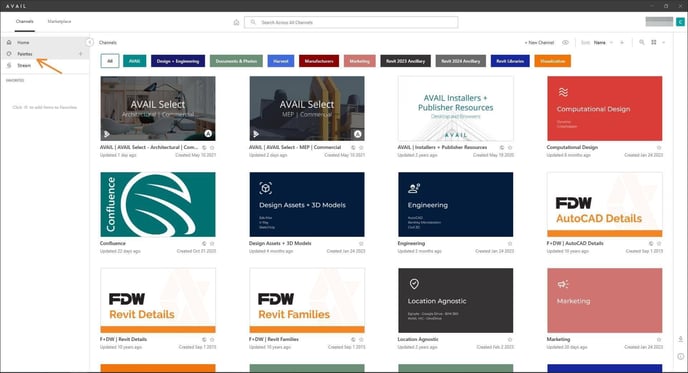Favorite Location Agnostic channel star
This screenshot has height=373, width=688.
click(x=510, y=340)
